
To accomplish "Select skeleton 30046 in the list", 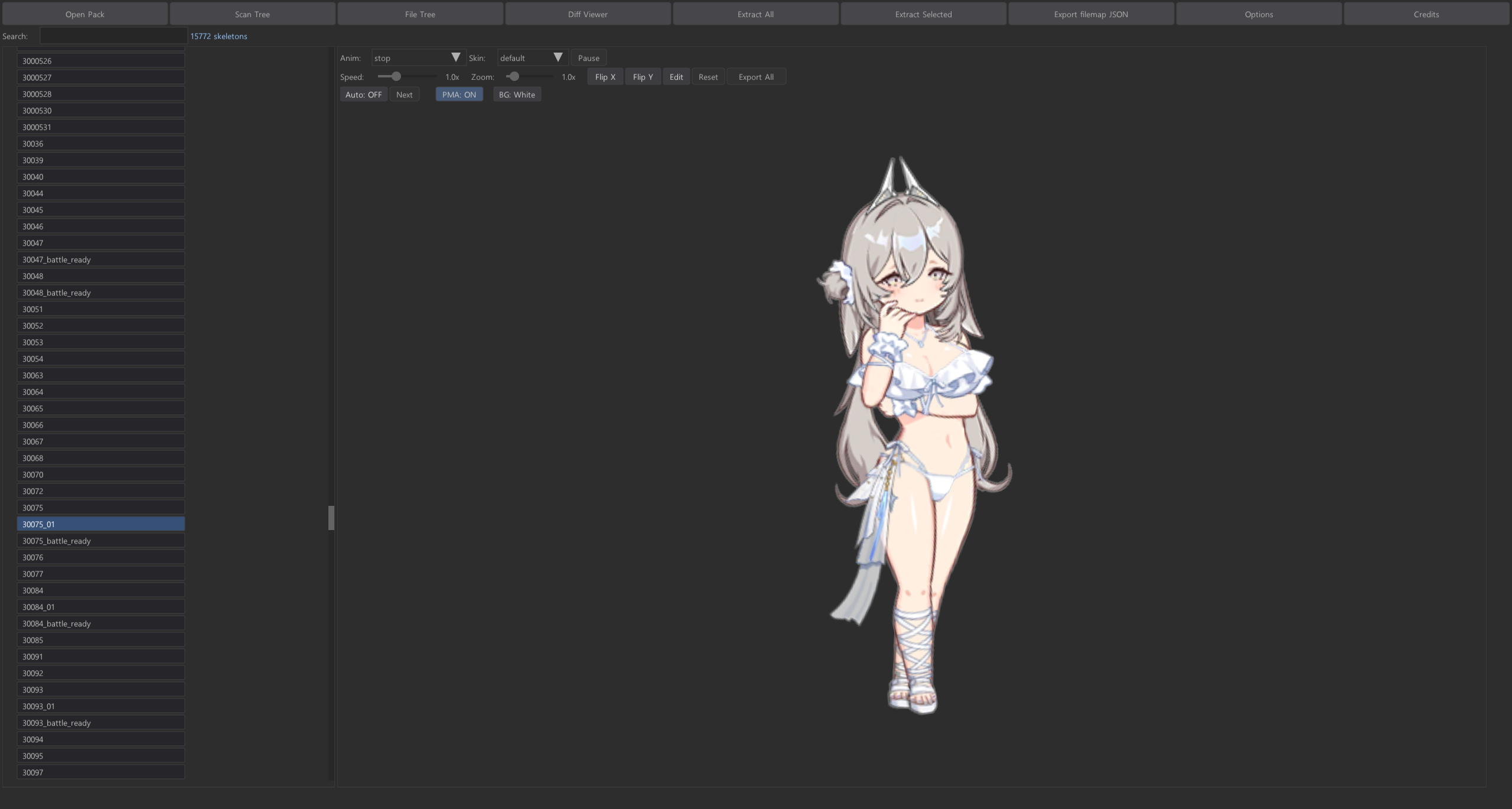I will click(x=101, y=226).
